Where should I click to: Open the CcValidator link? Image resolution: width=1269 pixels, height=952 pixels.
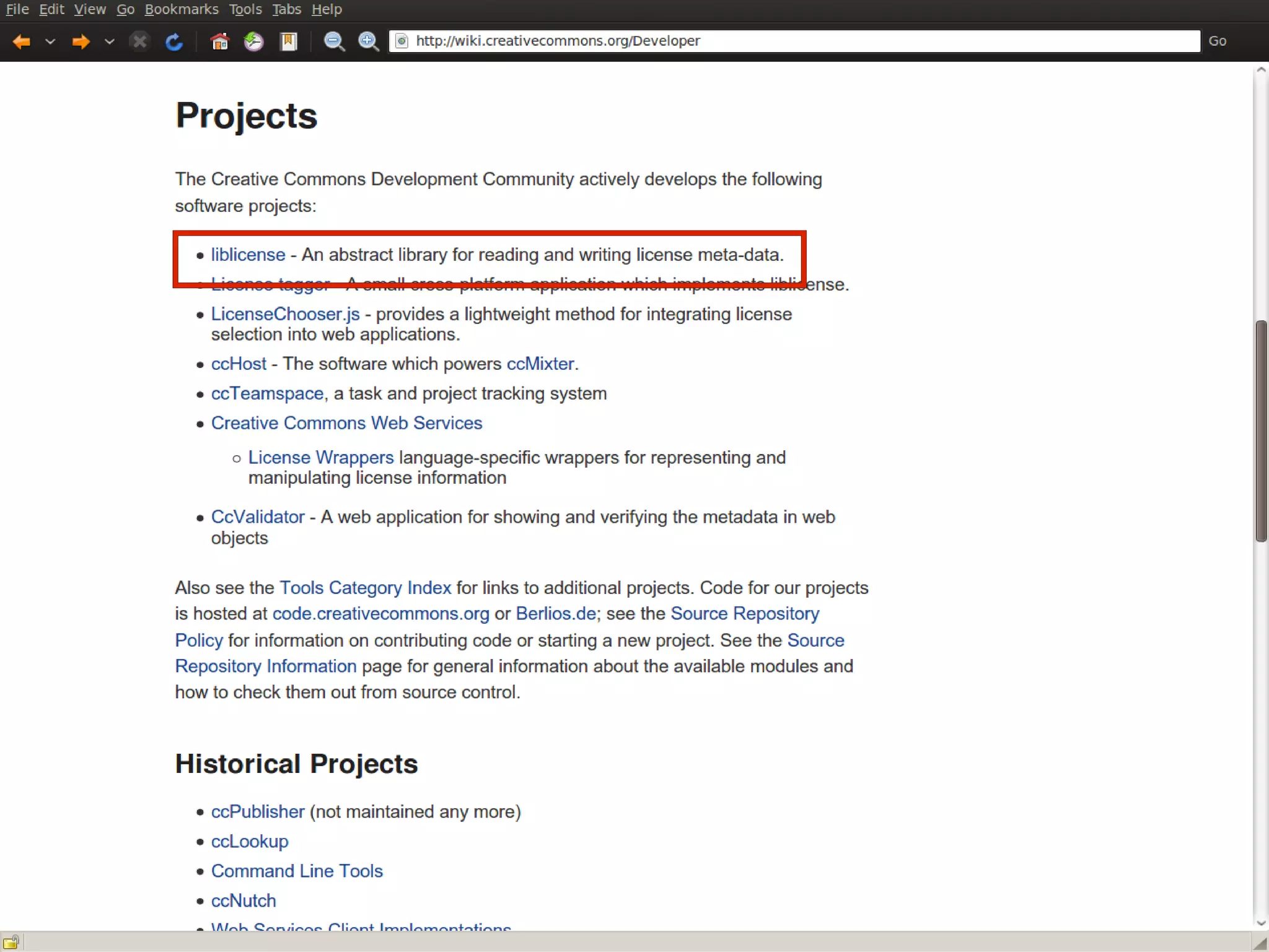(x=258, y=517)
